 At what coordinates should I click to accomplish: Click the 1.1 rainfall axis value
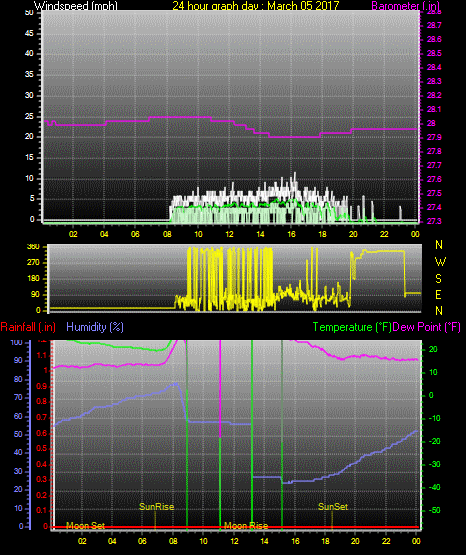(x=42, y=355)
